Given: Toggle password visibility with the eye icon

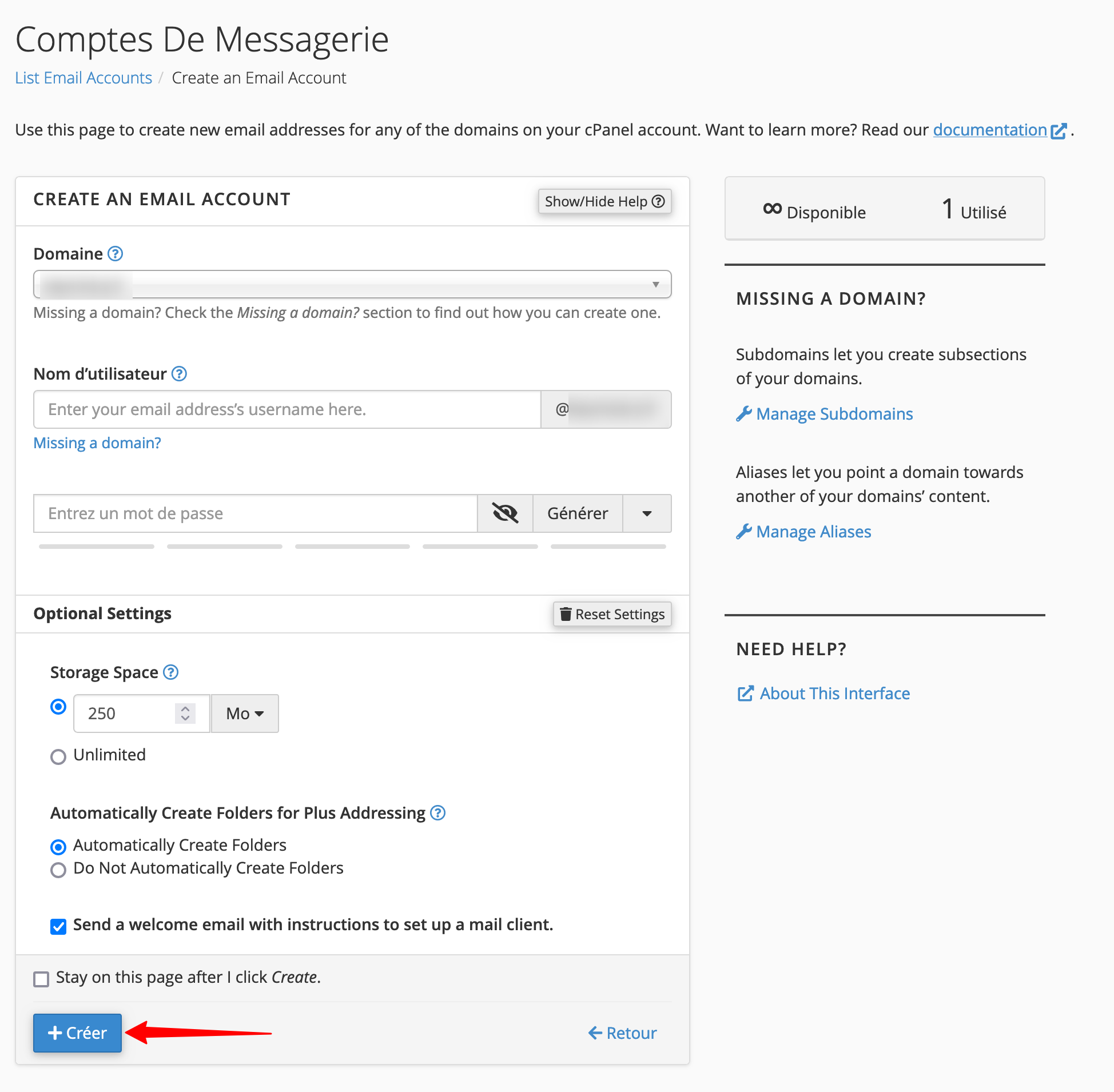Looking at the screenshot, I should point(505,513).
